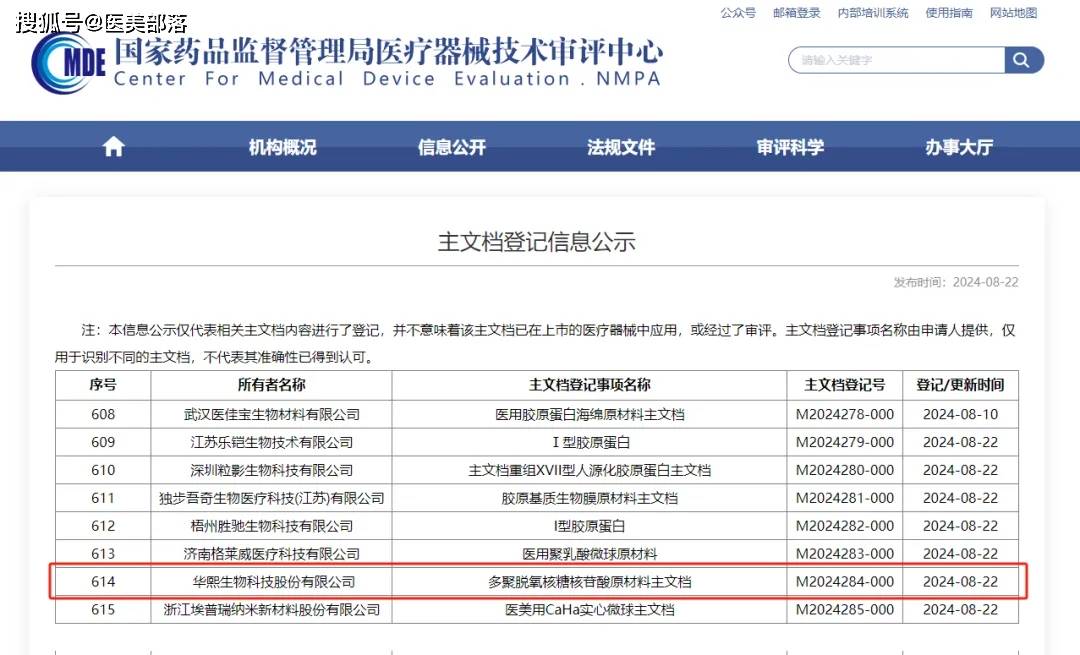Select row number 612
The width and height of the screenshot is (1080, 655).
(x=103, y=526)
